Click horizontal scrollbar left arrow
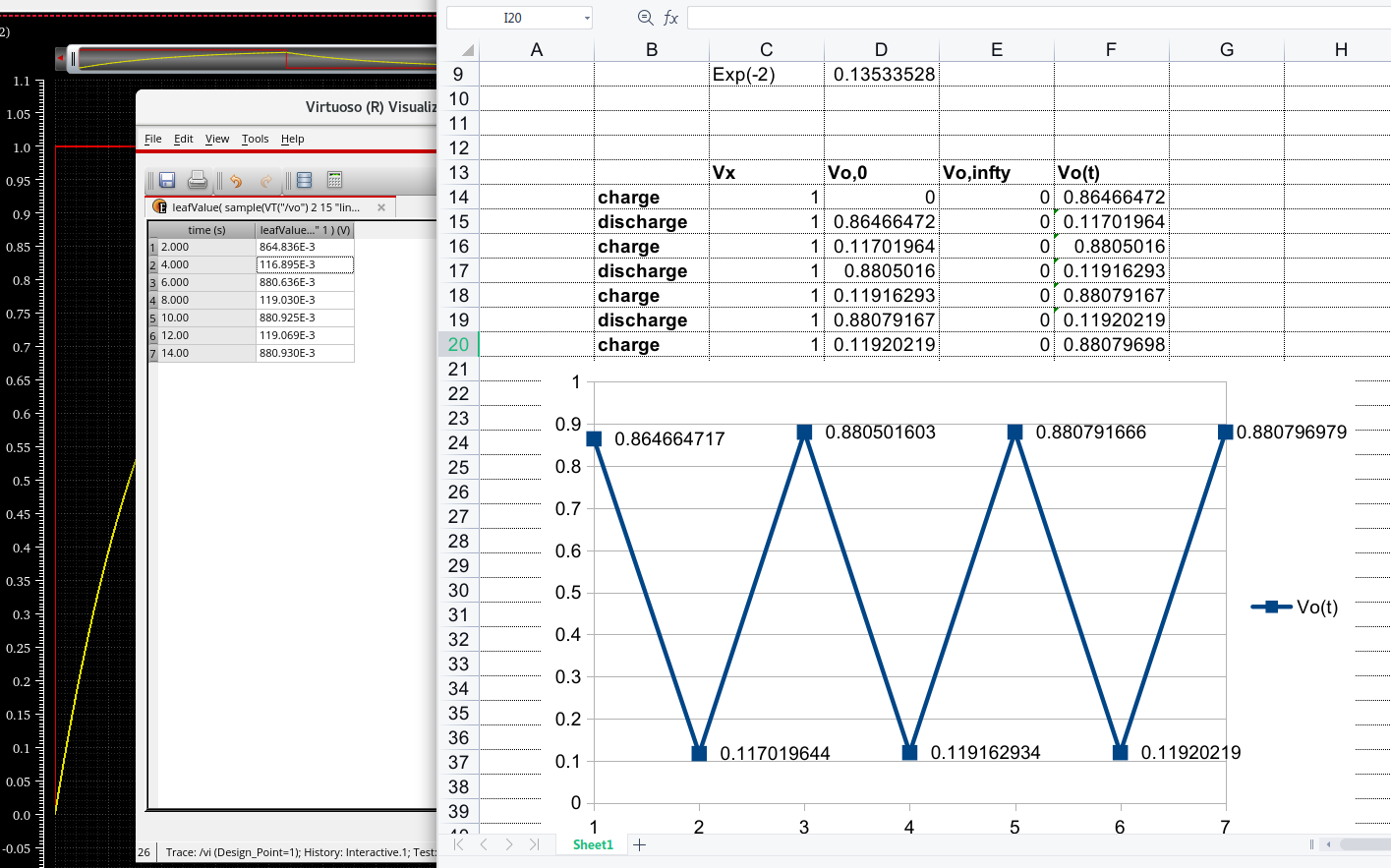Screen dimensions: 1391x868 [1329, 844]
